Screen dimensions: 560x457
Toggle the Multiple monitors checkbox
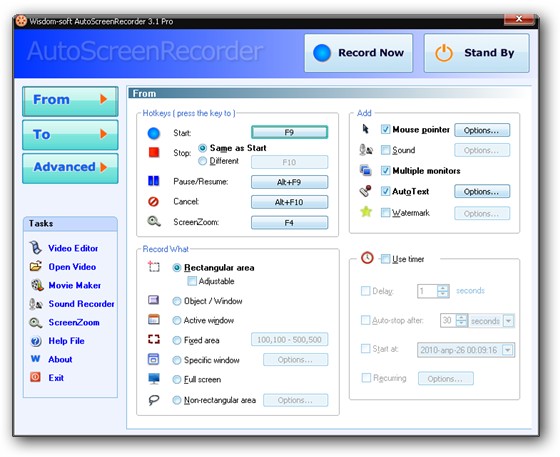pyautogui.click(x=385, y=171)
